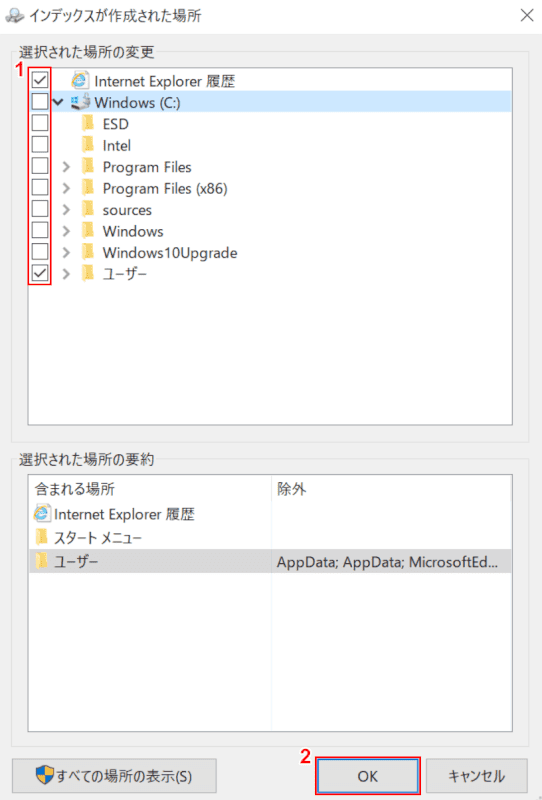Enable indexing for Program Files checkbox

tap(40, 166)
